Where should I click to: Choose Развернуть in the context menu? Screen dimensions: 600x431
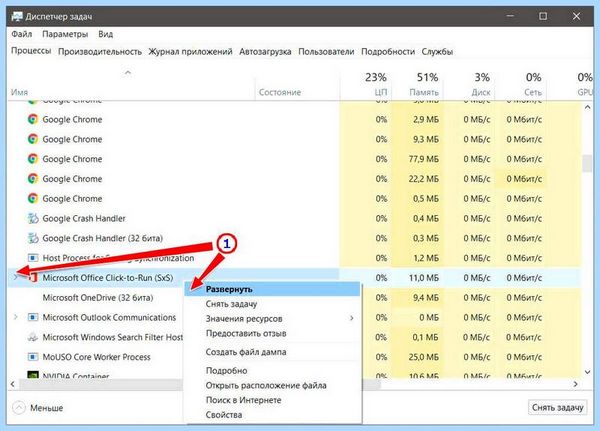272,289
